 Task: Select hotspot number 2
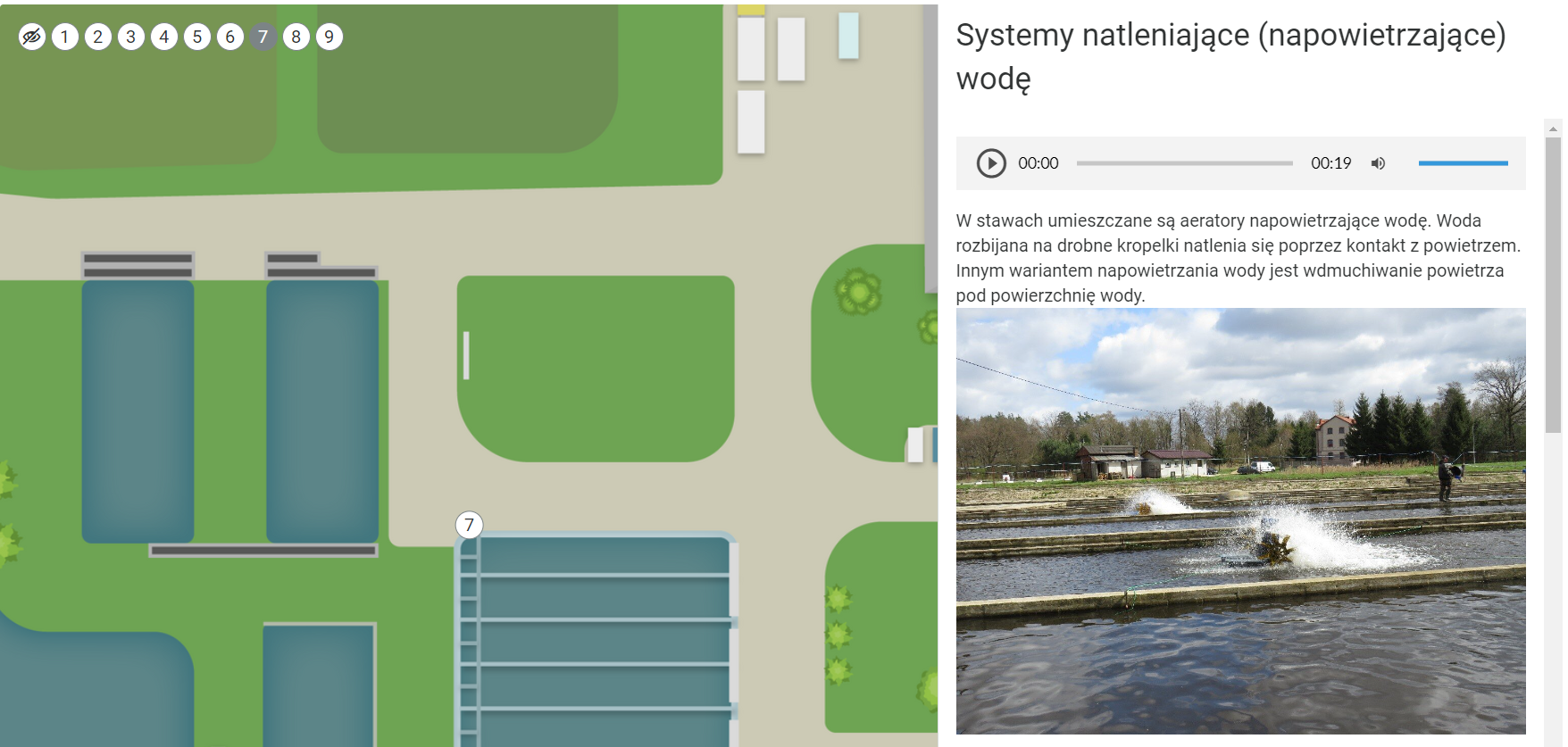tap(98, 37)
